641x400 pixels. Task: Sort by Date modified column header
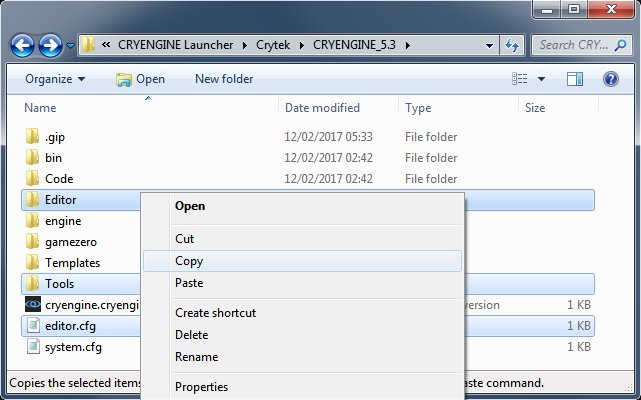[323, 108]
